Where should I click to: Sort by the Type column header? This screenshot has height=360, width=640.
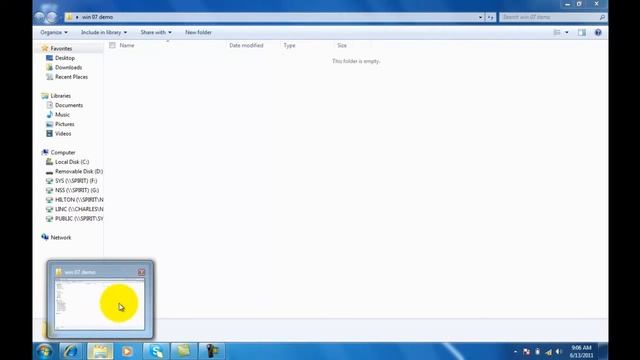(x=289, y=45)
